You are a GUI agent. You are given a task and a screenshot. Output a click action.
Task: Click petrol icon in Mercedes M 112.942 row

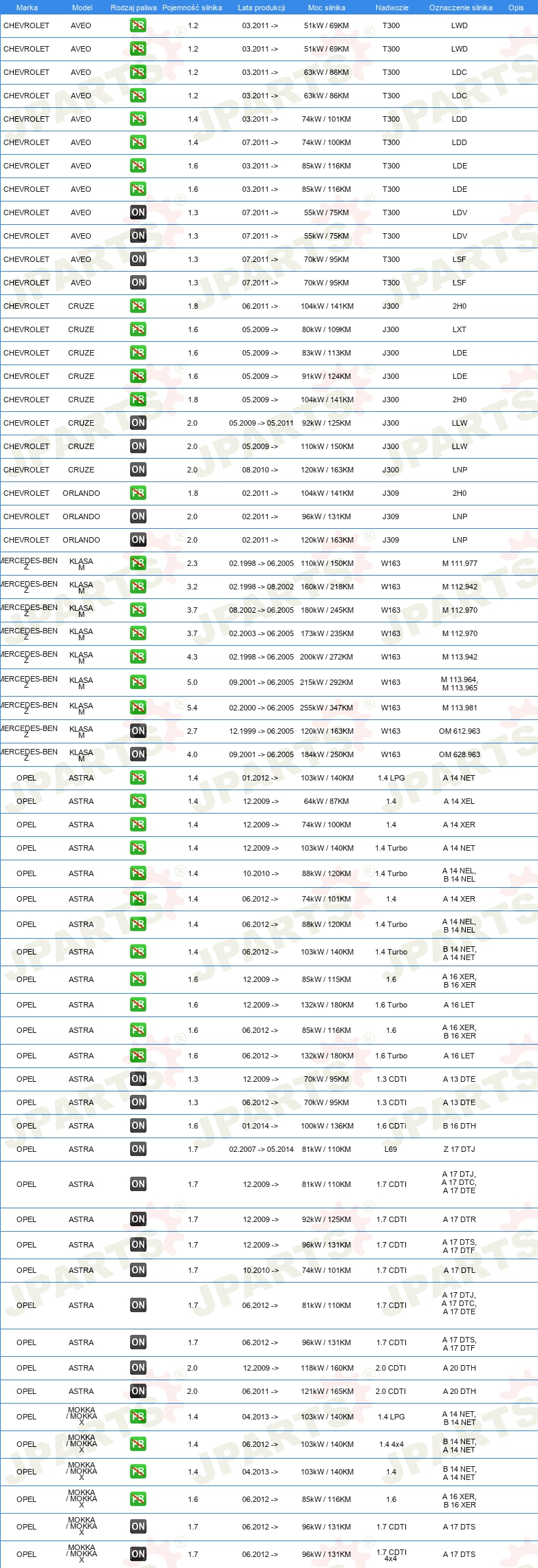pos(138,587)
